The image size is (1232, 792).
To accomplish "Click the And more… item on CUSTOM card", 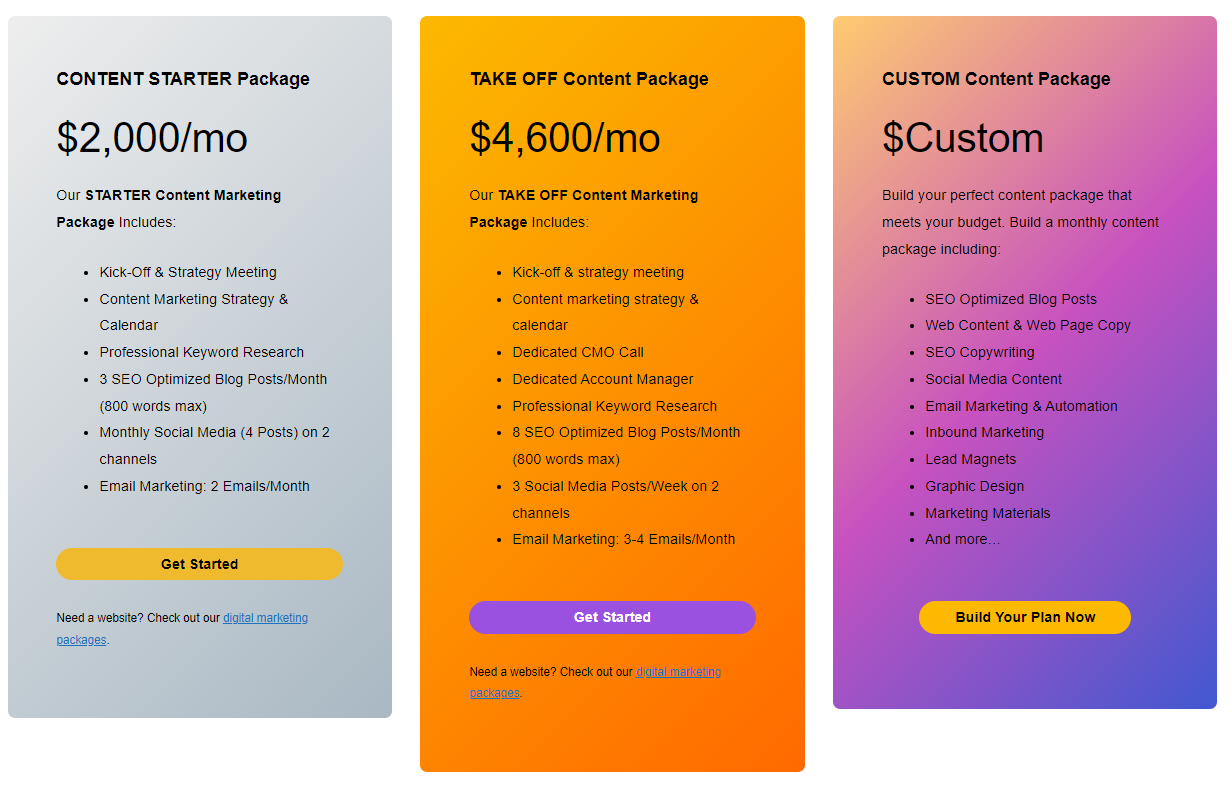I will pos(962,539).
